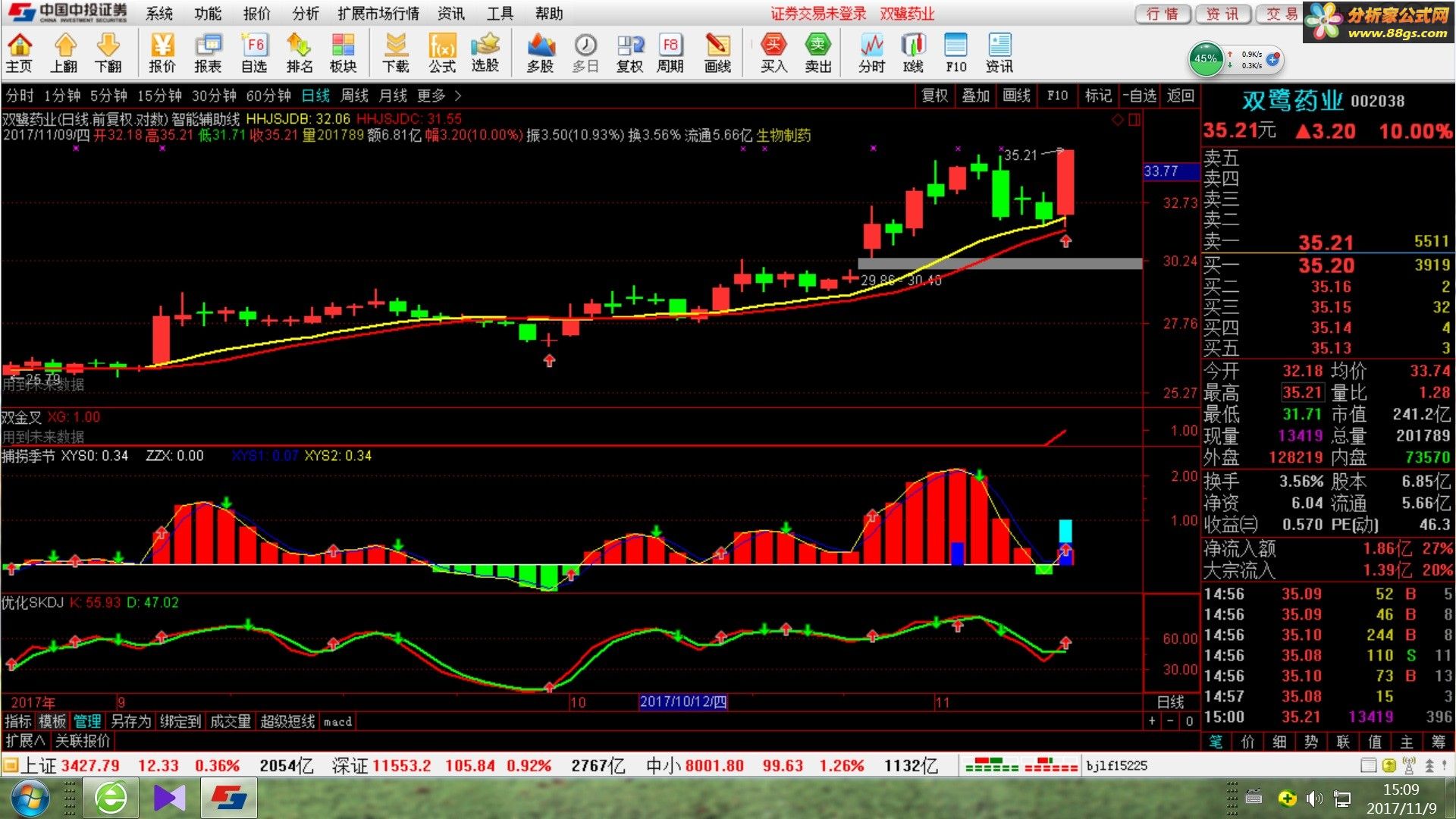Image resolution: width=1456 pixels, height=819 pixels.
Task: Click the 卖出 sell icon
Action: click(817, 53)
